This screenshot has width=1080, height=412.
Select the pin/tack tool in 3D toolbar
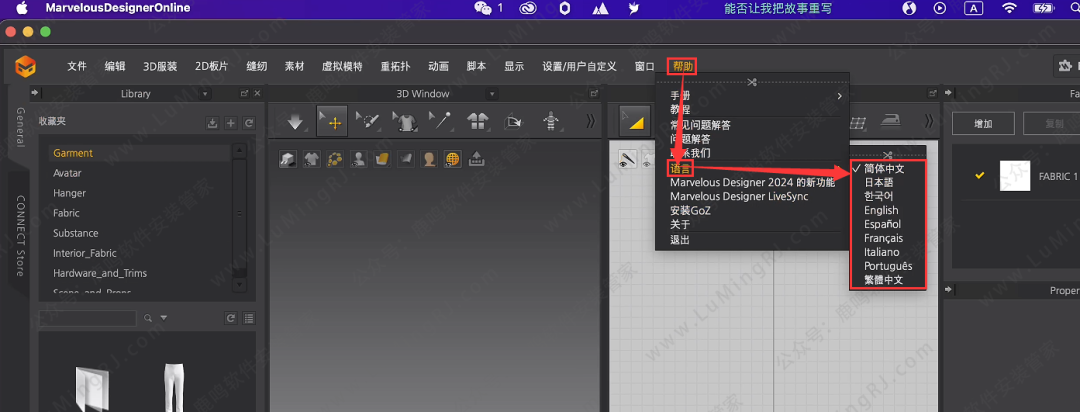(x=441, y=121)
